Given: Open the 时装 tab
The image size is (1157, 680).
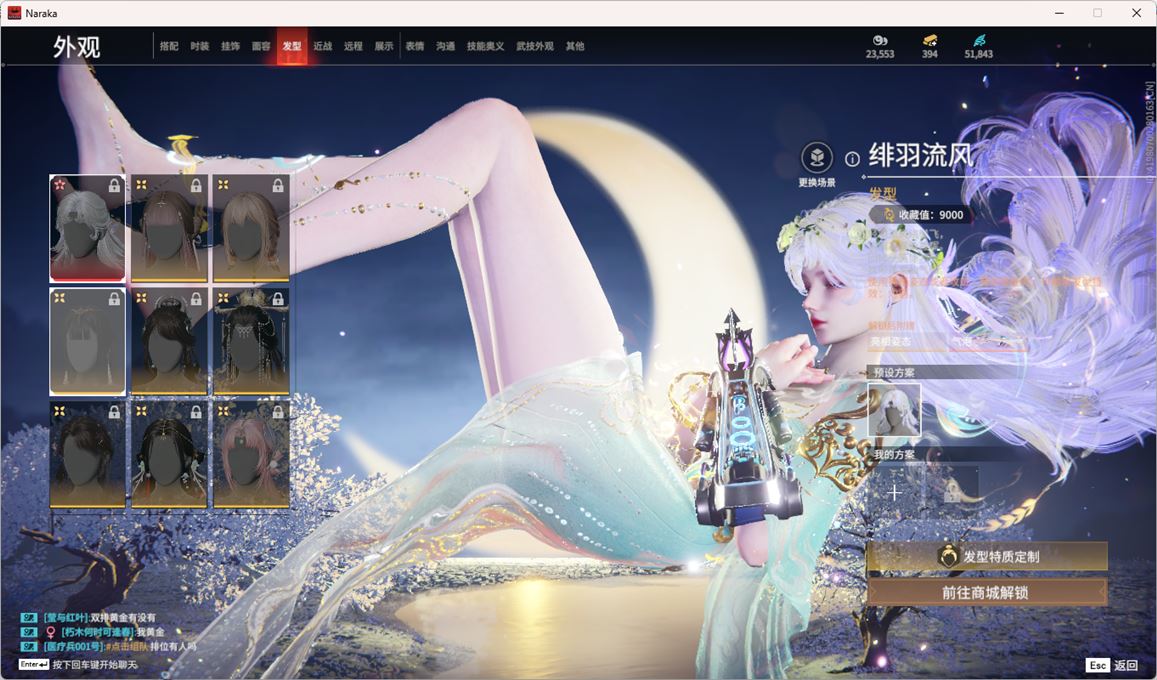Looking at the screenshot, I should point(199,46).
